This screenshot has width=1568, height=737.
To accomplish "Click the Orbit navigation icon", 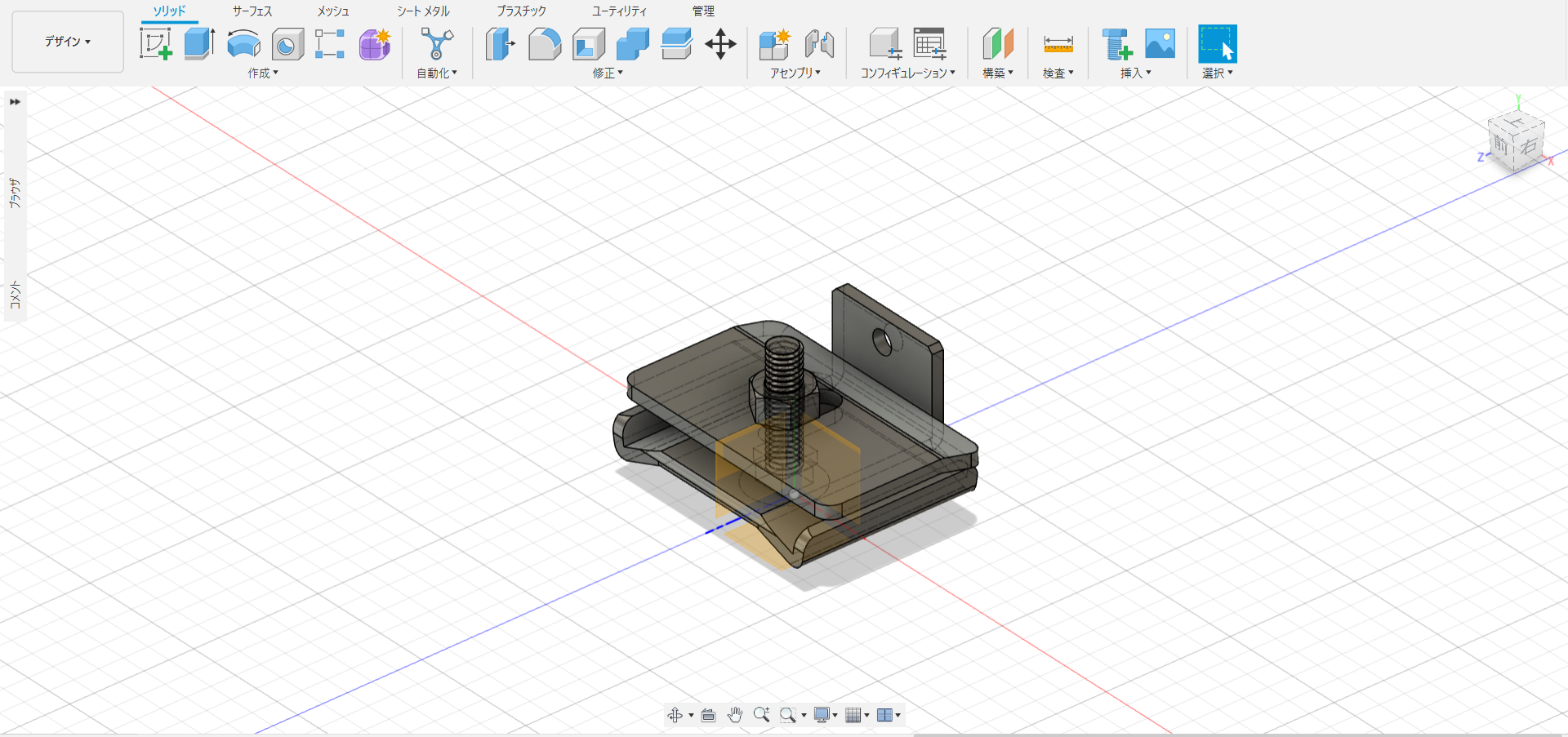I will [x=675, y=715].
